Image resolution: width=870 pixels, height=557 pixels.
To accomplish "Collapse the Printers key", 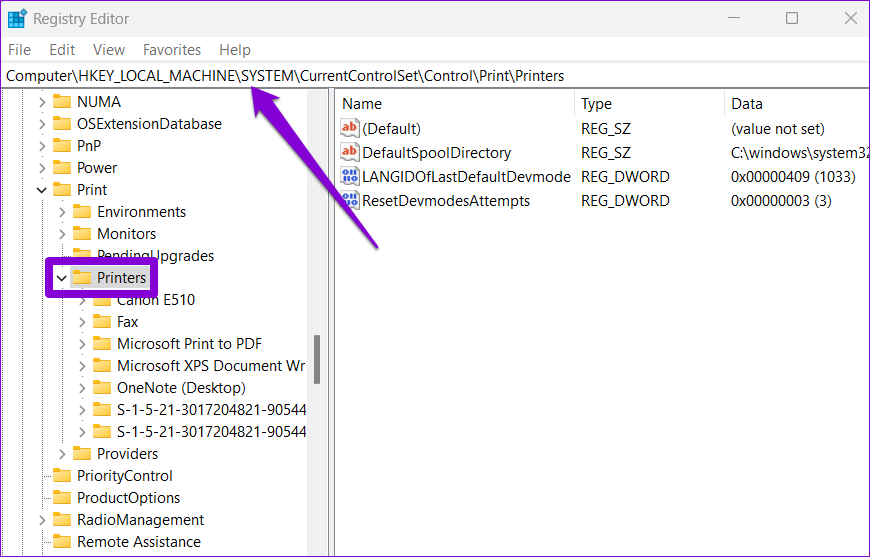I will [x=62, y=278].
